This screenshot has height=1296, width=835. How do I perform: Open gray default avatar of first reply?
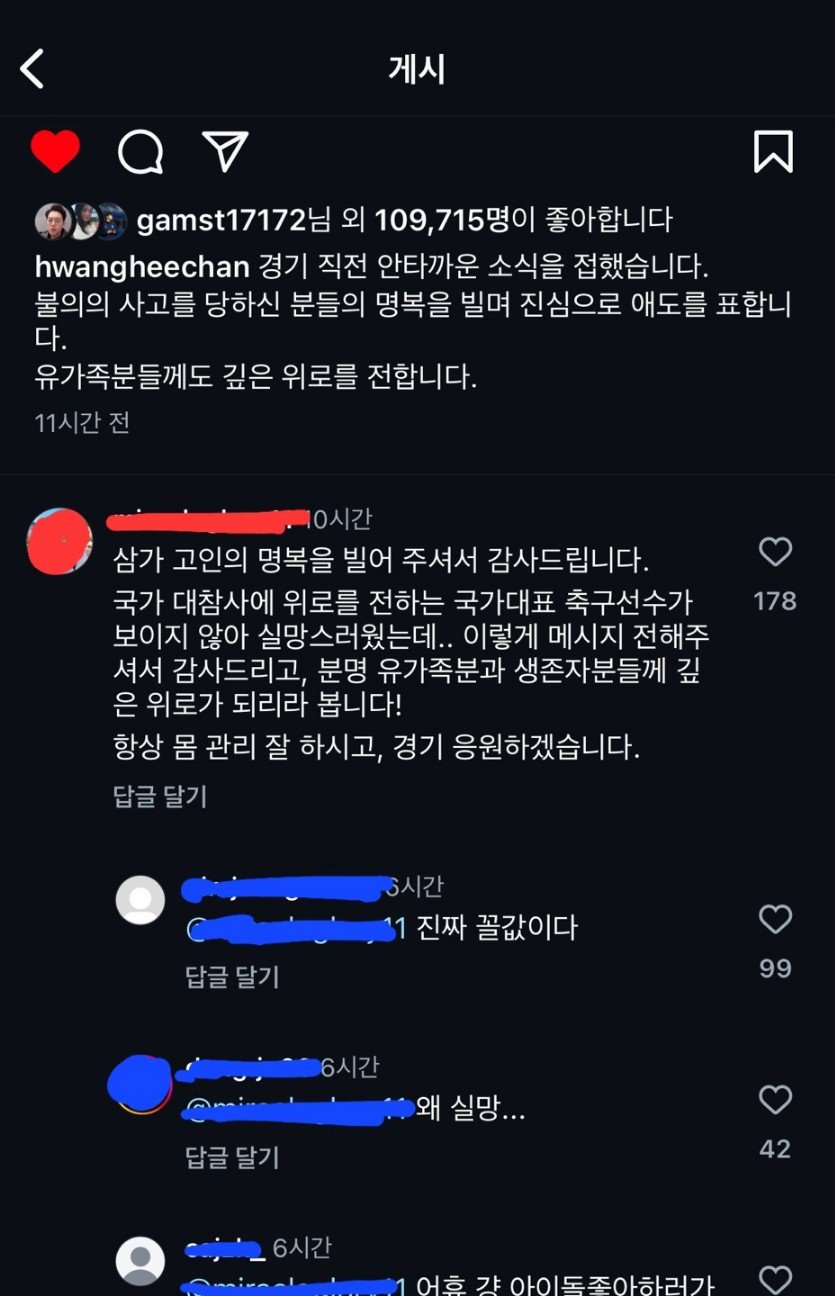(140, 900)
